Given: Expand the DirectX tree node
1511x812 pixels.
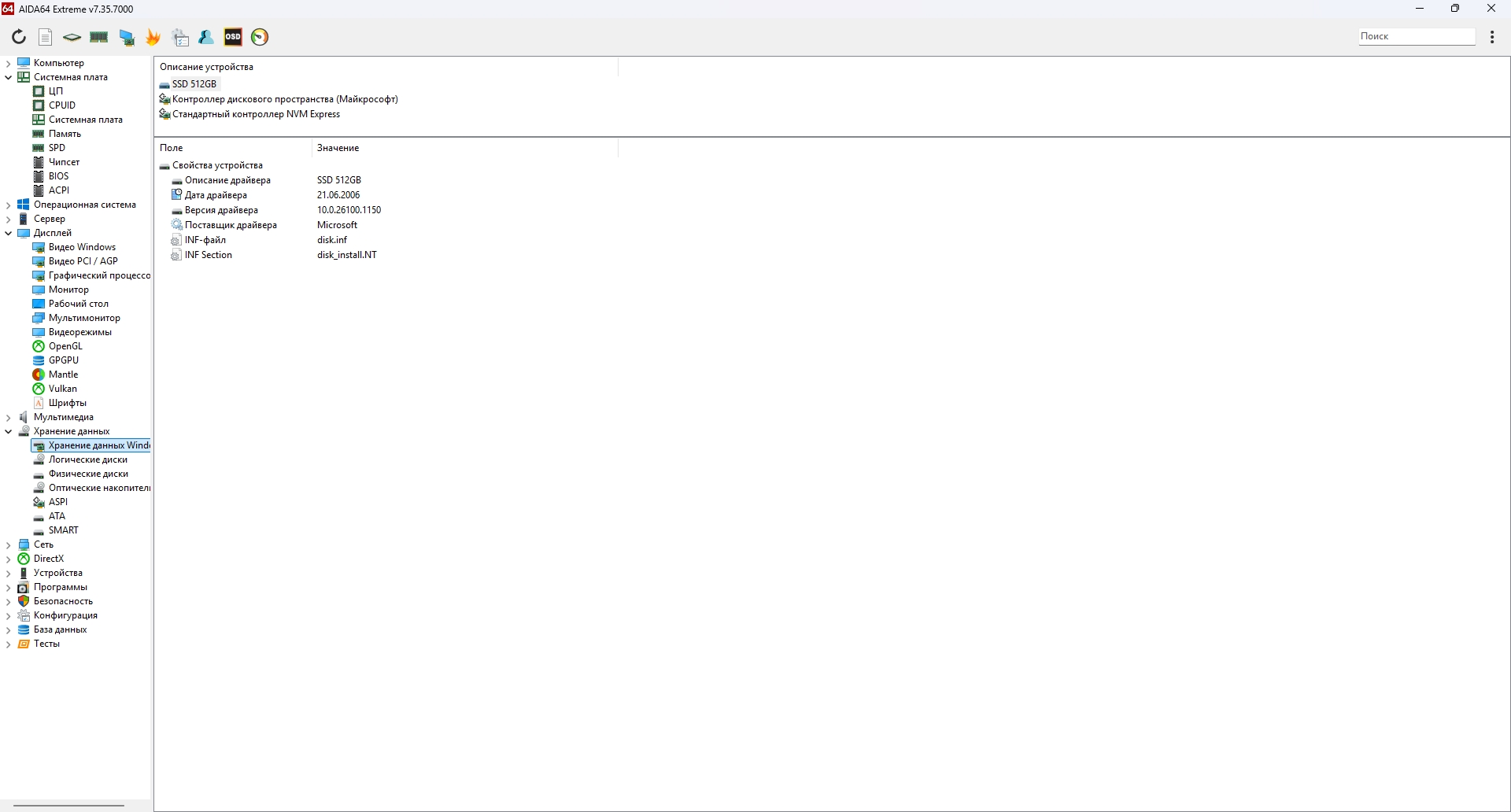Looking at the screenshot, I should click(9, 559).
